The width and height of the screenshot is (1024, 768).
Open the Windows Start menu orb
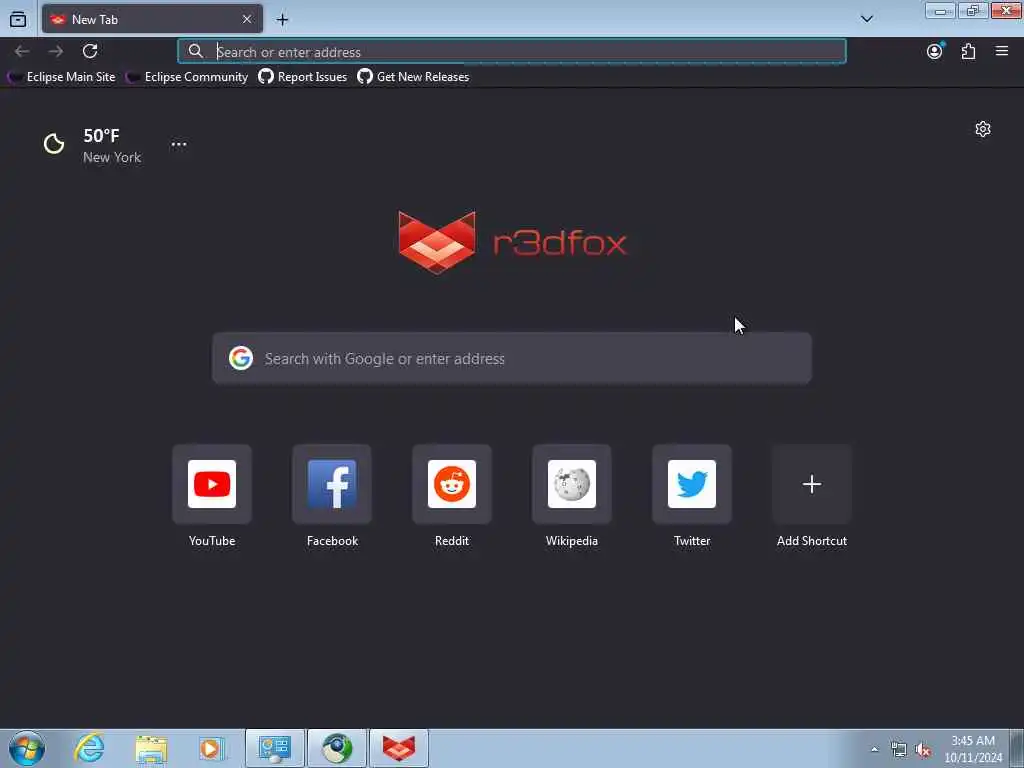pyautogui.click(x=27, y=748)
